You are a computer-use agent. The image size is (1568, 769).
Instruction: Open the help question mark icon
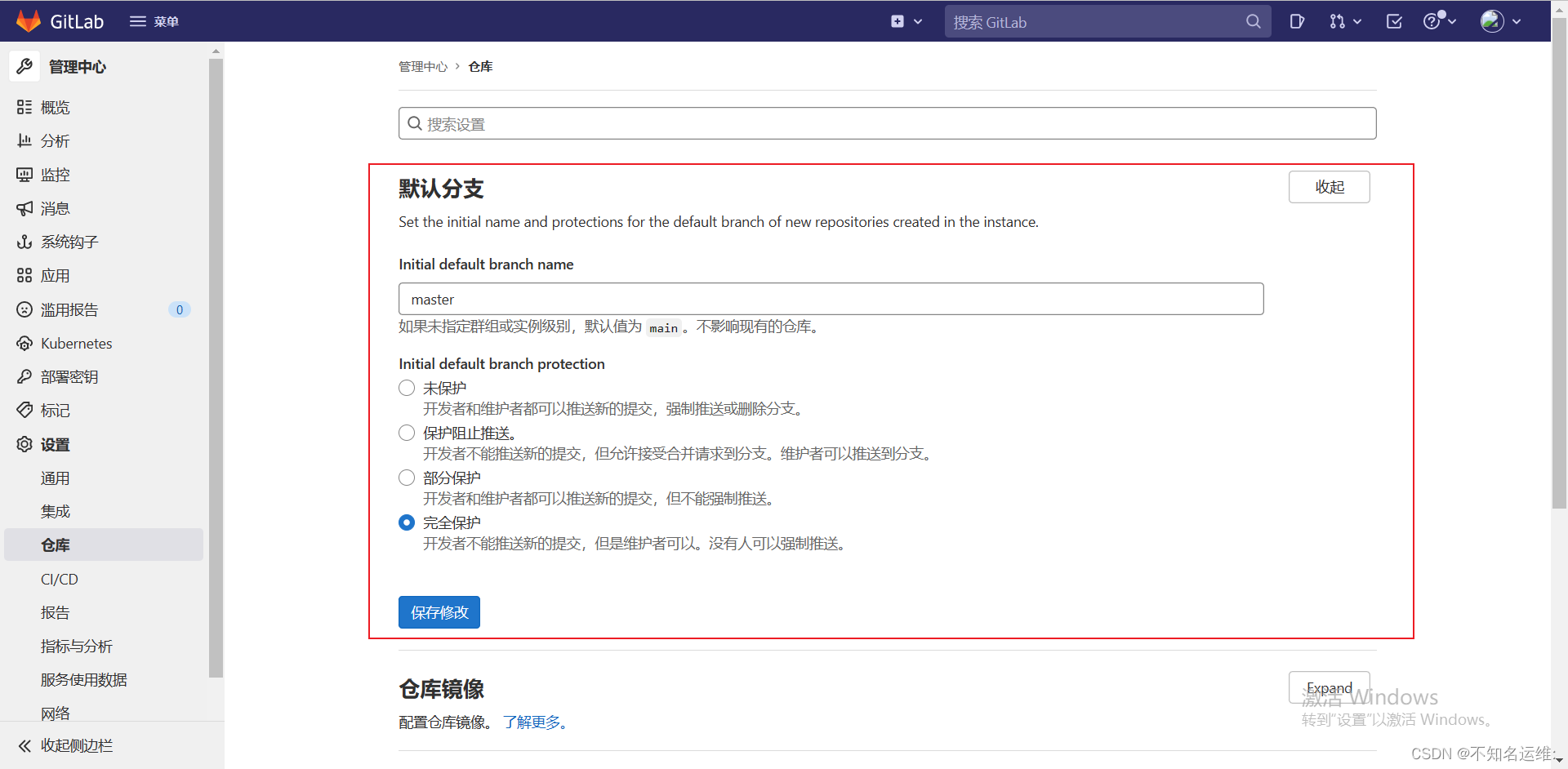pyautogui.click(x=1432, y=21)
